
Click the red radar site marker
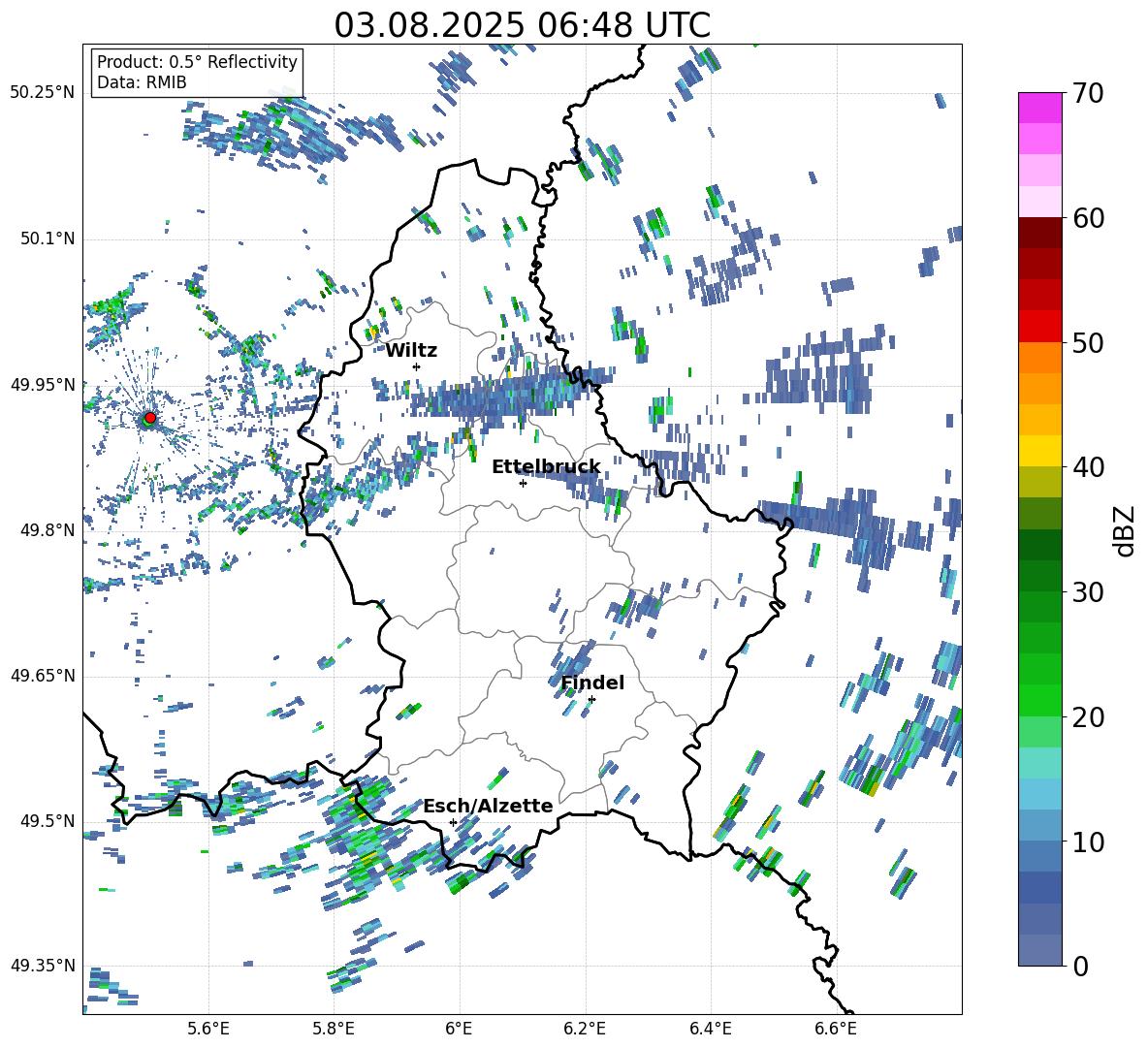[x=149, y=418]
